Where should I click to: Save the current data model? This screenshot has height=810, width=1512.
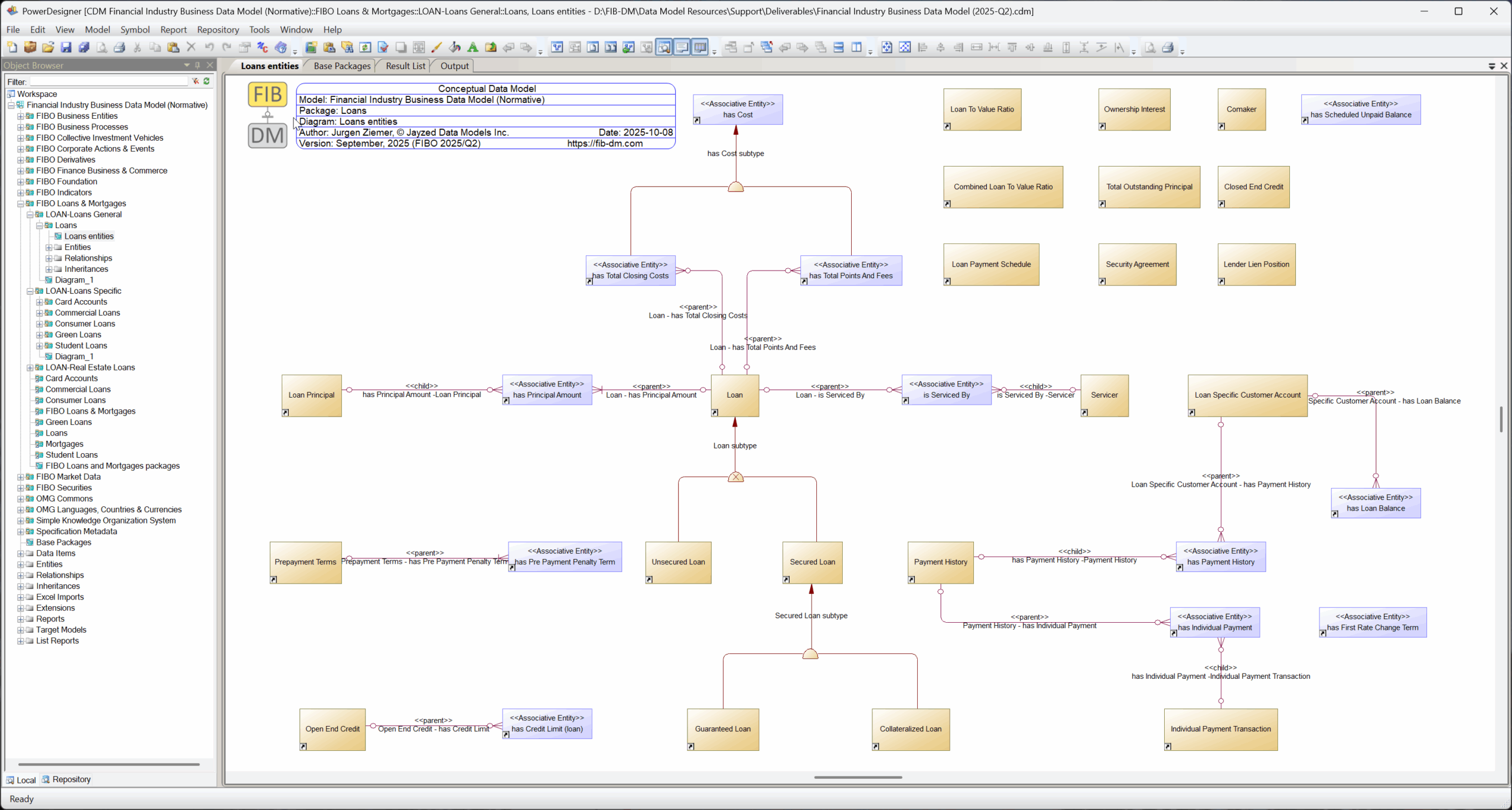66,47
